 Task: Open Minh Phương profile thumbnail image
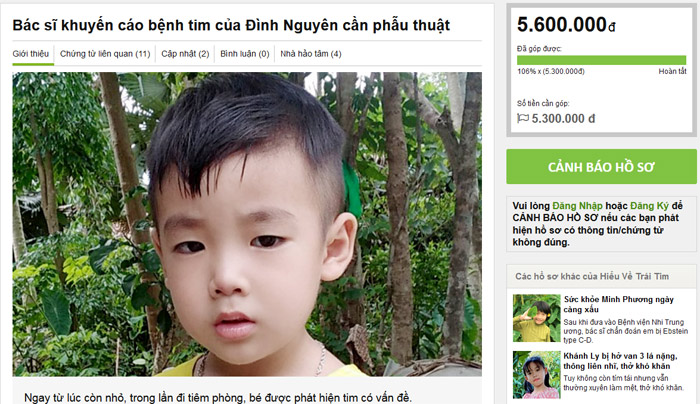(536, 318)
